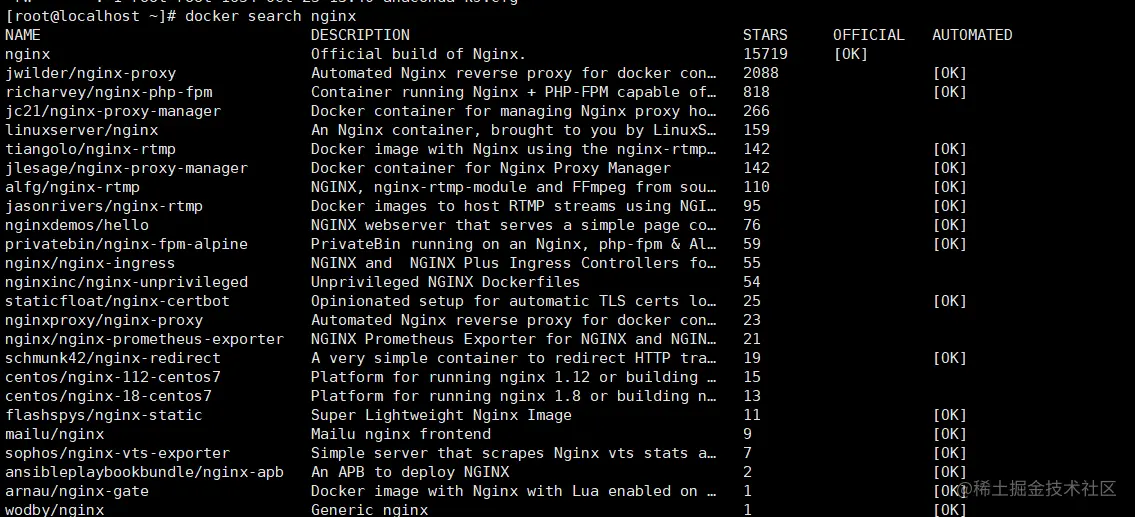Click the [OK] in the mailu/nginx row
The image size is (1135, 517).
950,434
